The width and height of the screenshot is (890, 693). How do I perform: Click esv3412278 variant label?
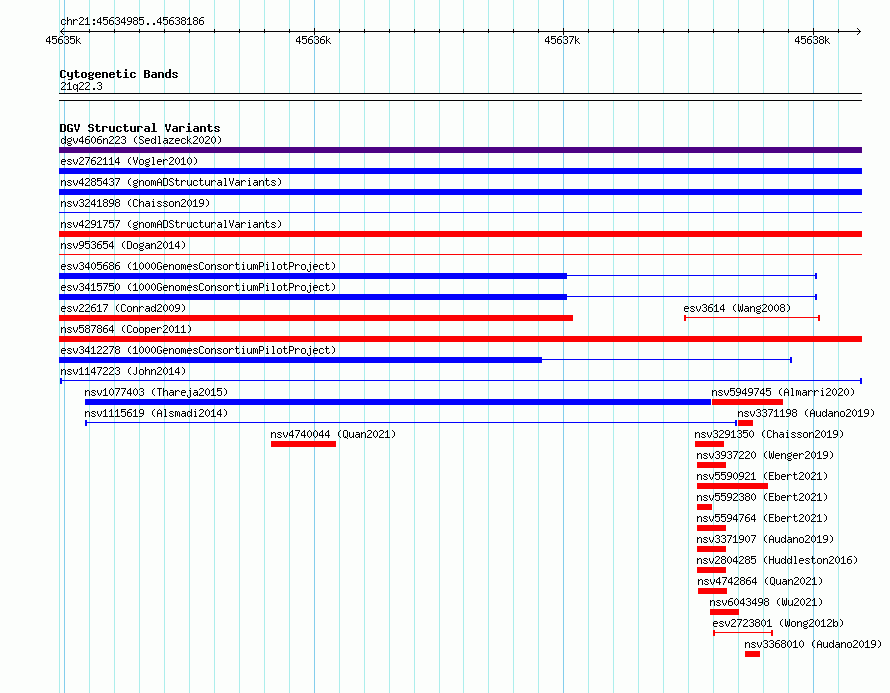(x=198, y=350)
